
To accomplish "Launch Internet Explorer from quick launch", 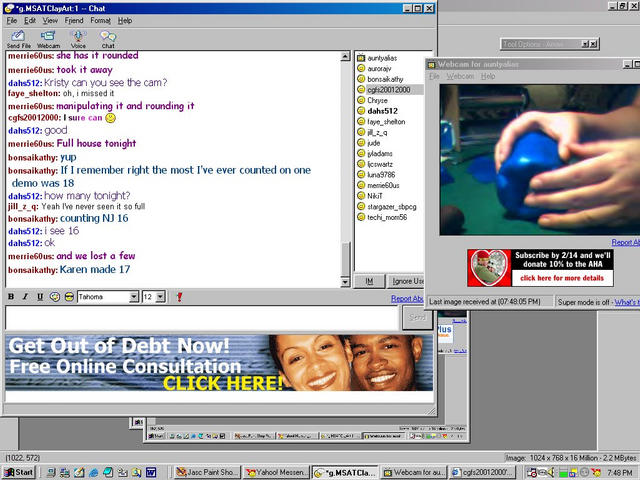I will [x=93, y=472].
